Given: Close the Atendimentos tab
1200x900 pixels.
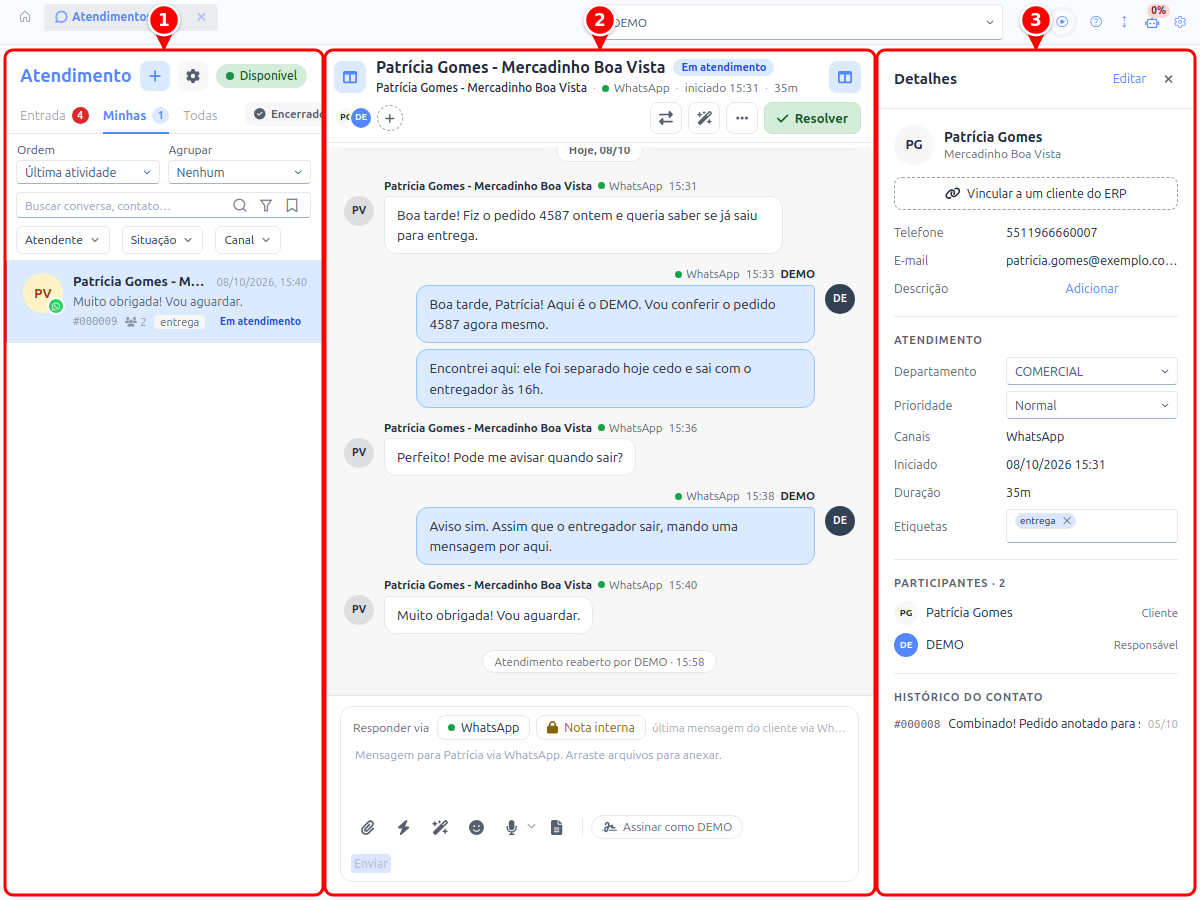Looking at the screenshot, I should (201, 17).
